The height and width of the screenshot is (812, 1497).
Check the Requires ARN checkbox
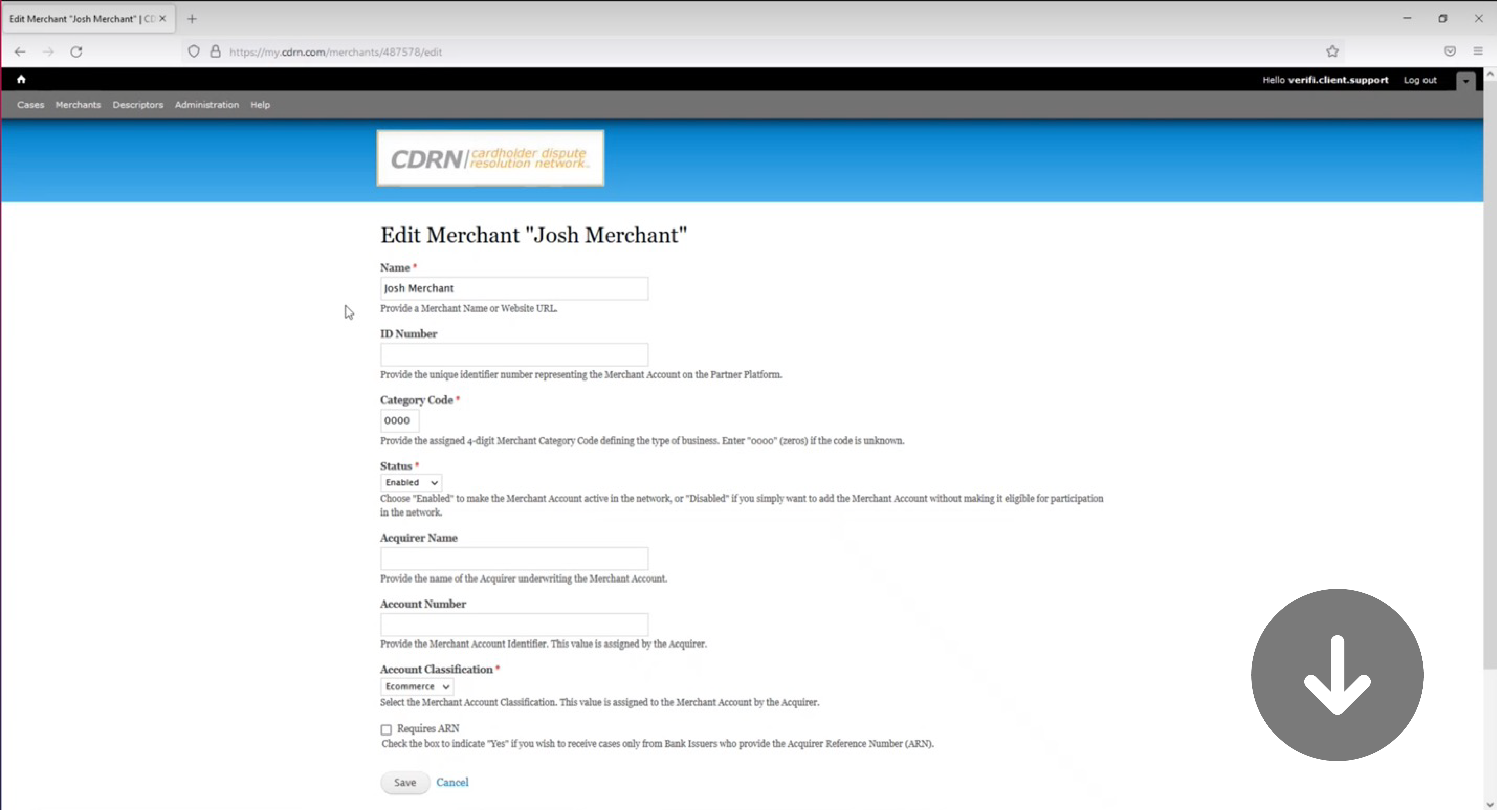click(386, 730)
